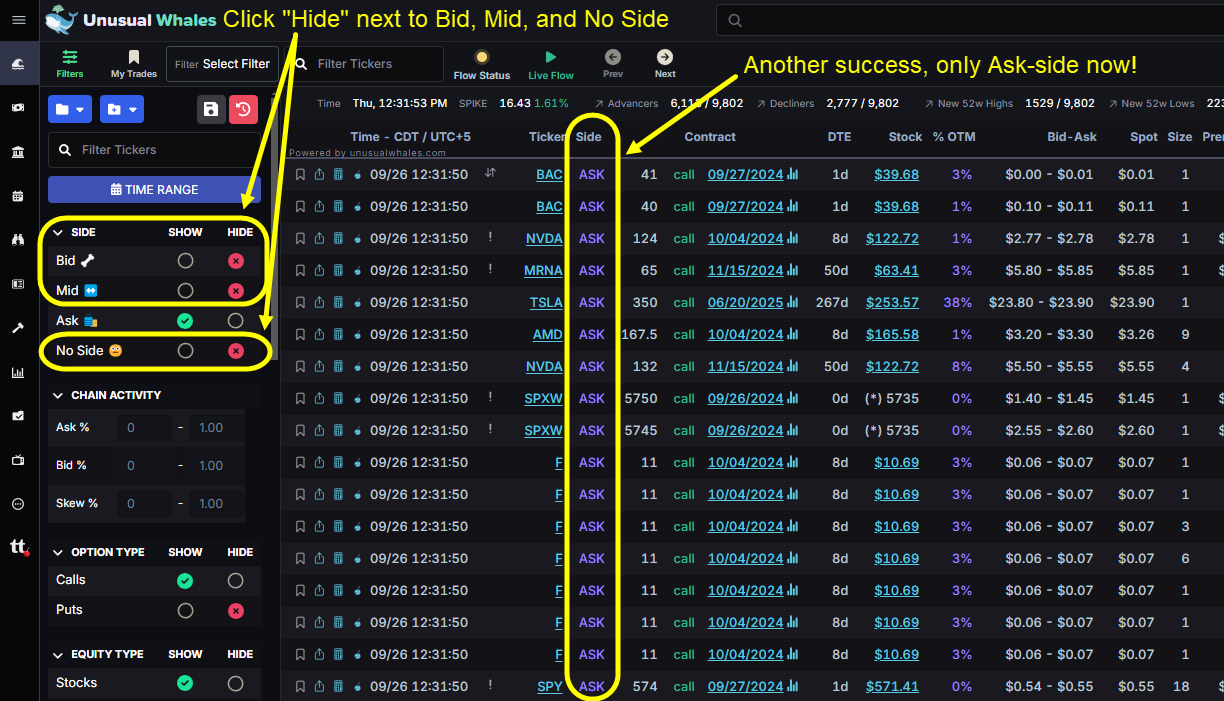Screen dimensions: 1224x701
Task: Bookmark the first BAC flow row
Action: (x=300, y=174)
